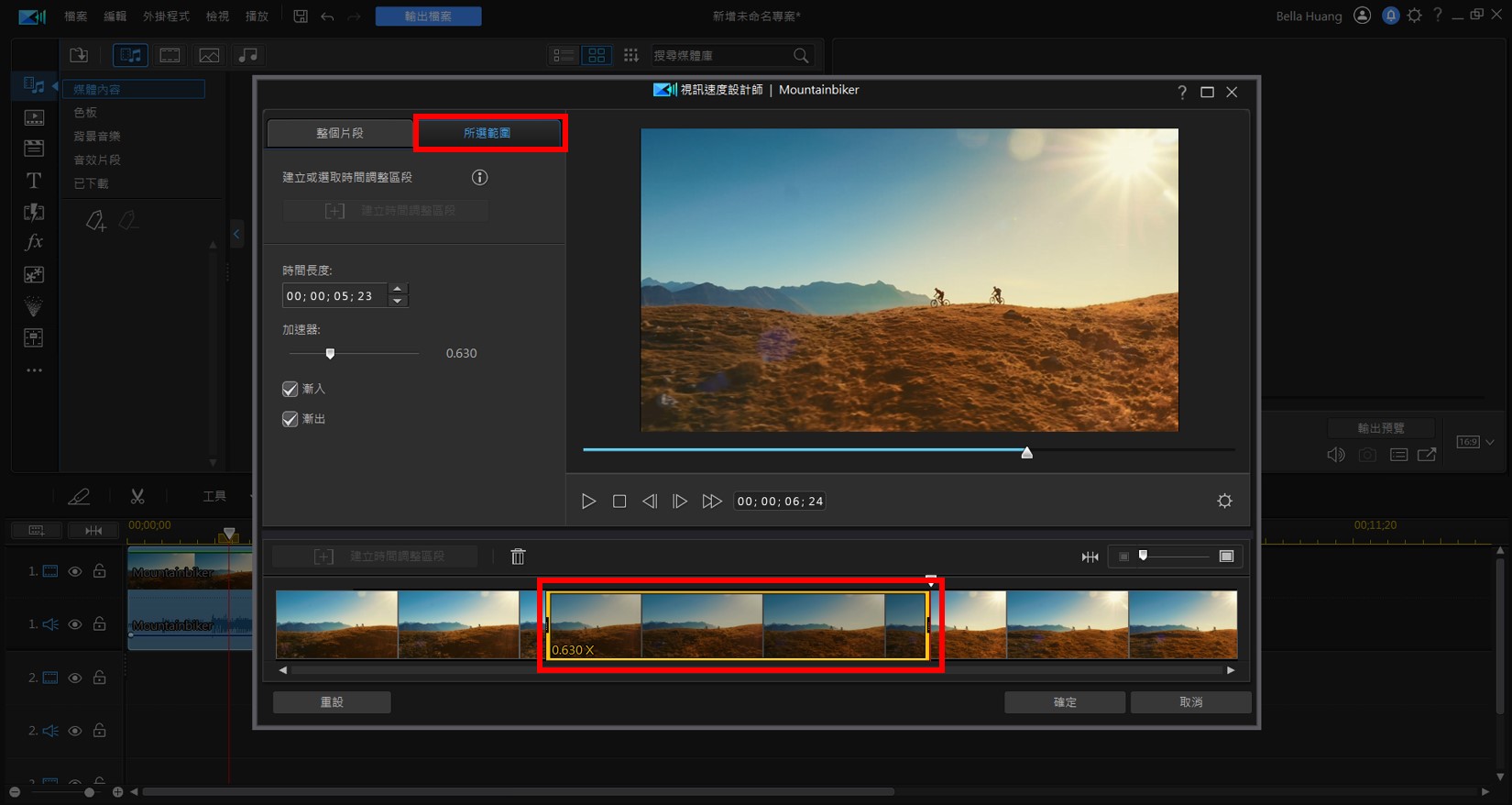Click the Import Media icon
This screenshot has width=1512, height=805.
pos(80,55)
